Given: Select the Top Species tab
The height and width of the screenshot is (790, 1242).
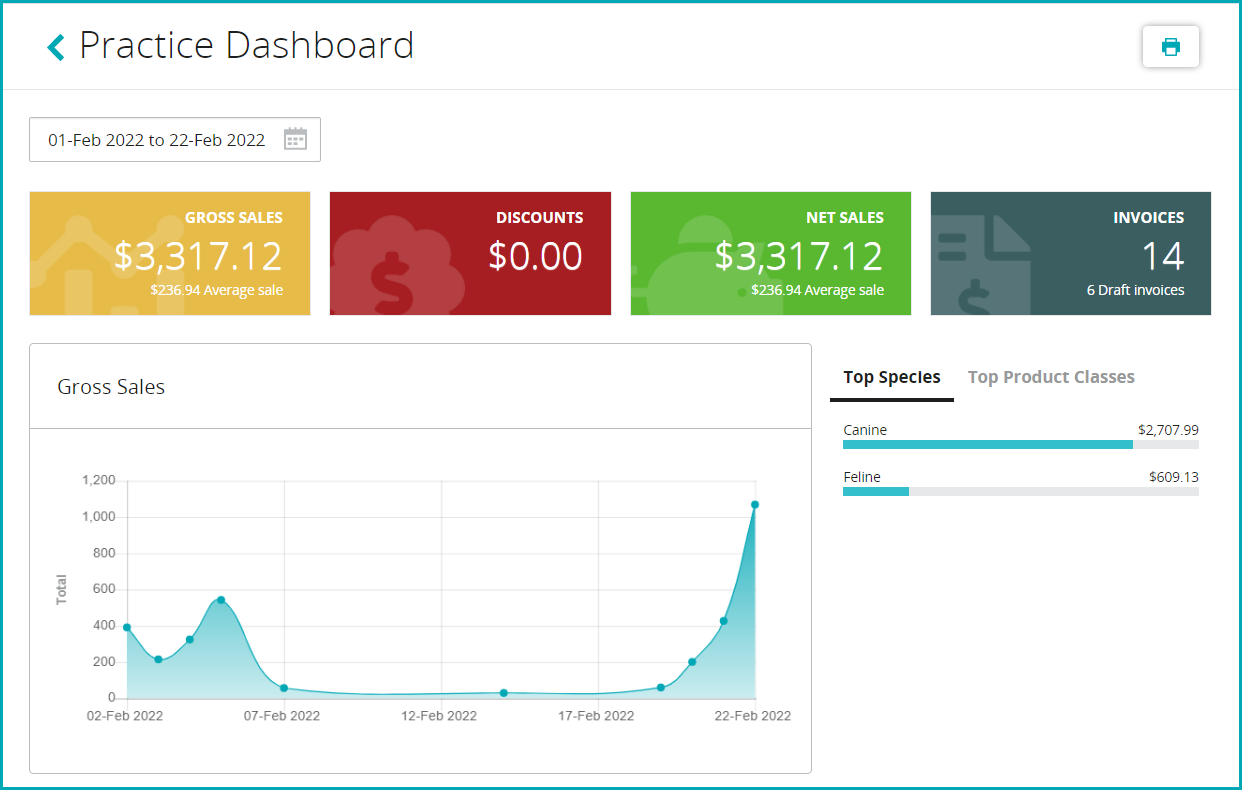Looking at the screenshot, I should coord(892,378).
